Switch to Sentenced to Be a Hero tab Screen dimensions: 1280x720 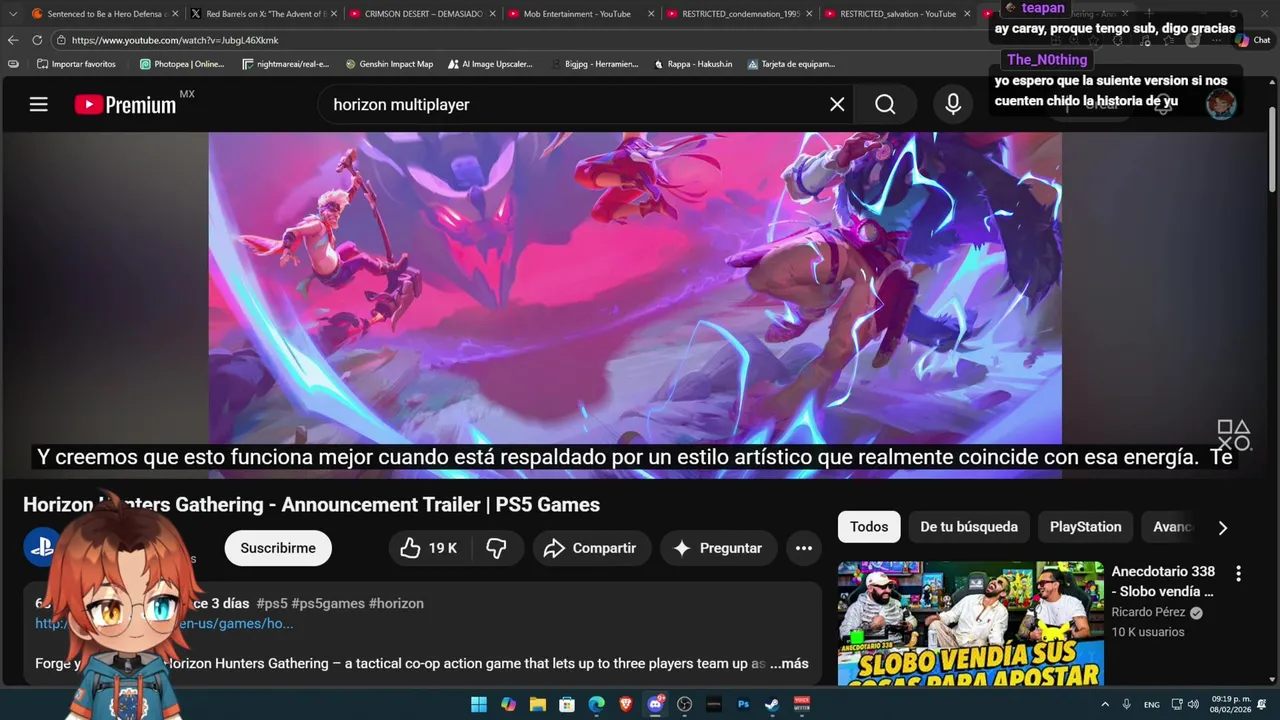(x=105, y=14)
